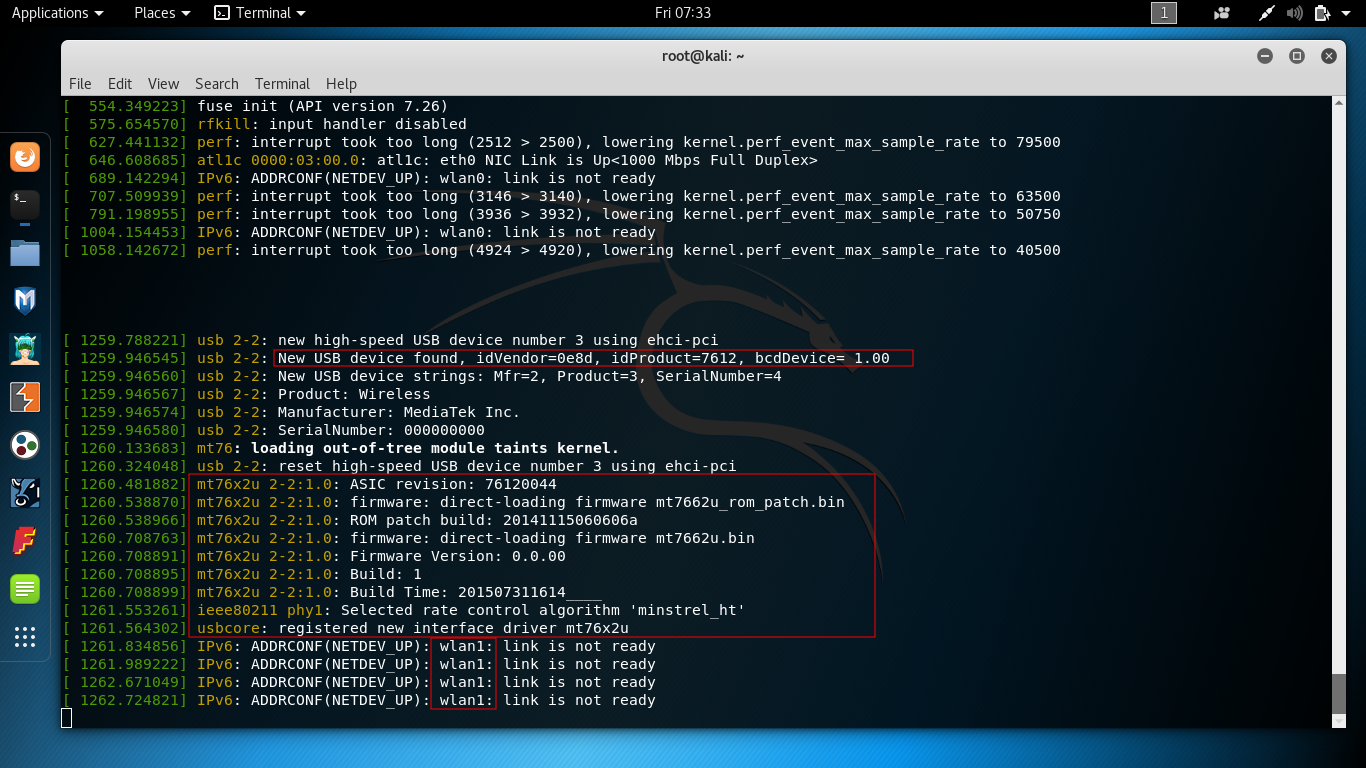Screen dimensions: 1366x768
Task: Open the Terminal icon in the dock
Action: pos(25,205)
